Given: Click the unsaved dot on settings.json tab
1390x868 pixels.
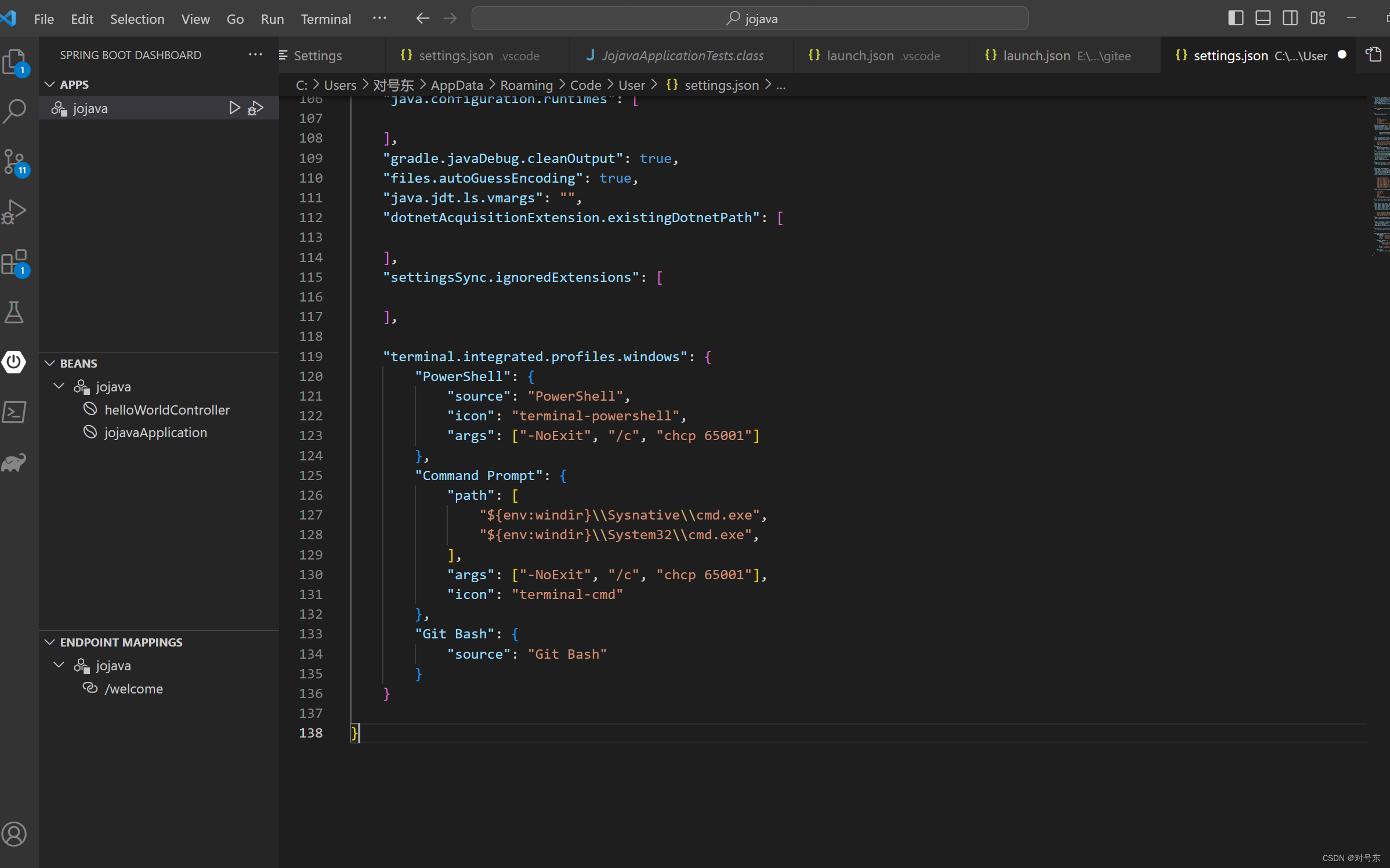Looking at the screenshot, I should (1342, 55).
